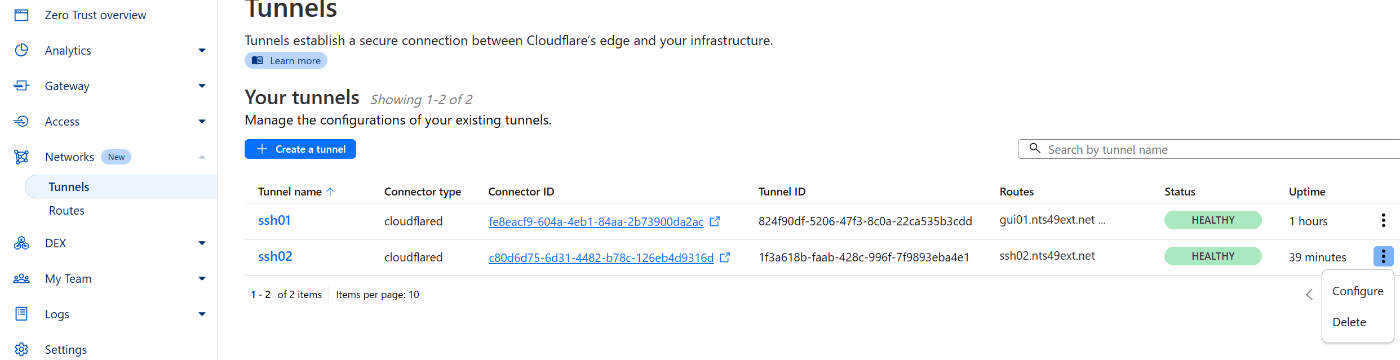Click the Access sidebar icon
Image resolution: width=1400 pixels, height=360 pixels.
click(x=21, y=122)
